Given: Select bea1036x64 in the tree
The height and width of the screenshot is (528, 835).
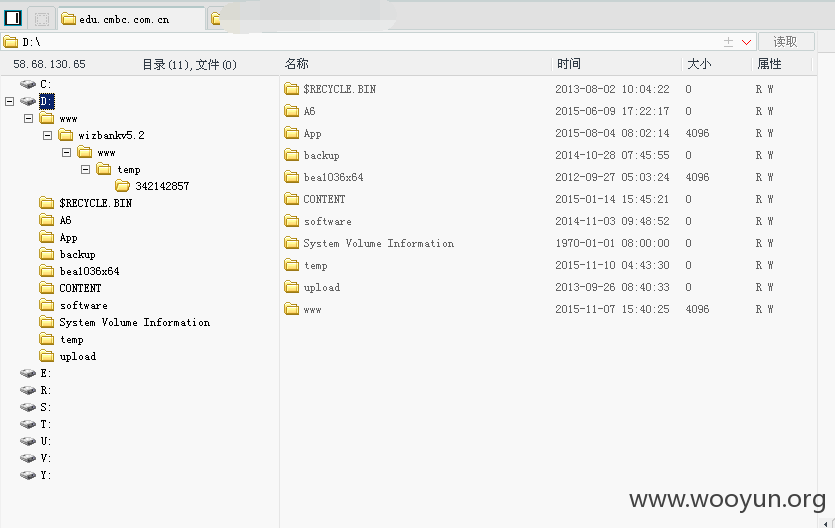Looking at the screenshot, I should (x=89, y=271).
